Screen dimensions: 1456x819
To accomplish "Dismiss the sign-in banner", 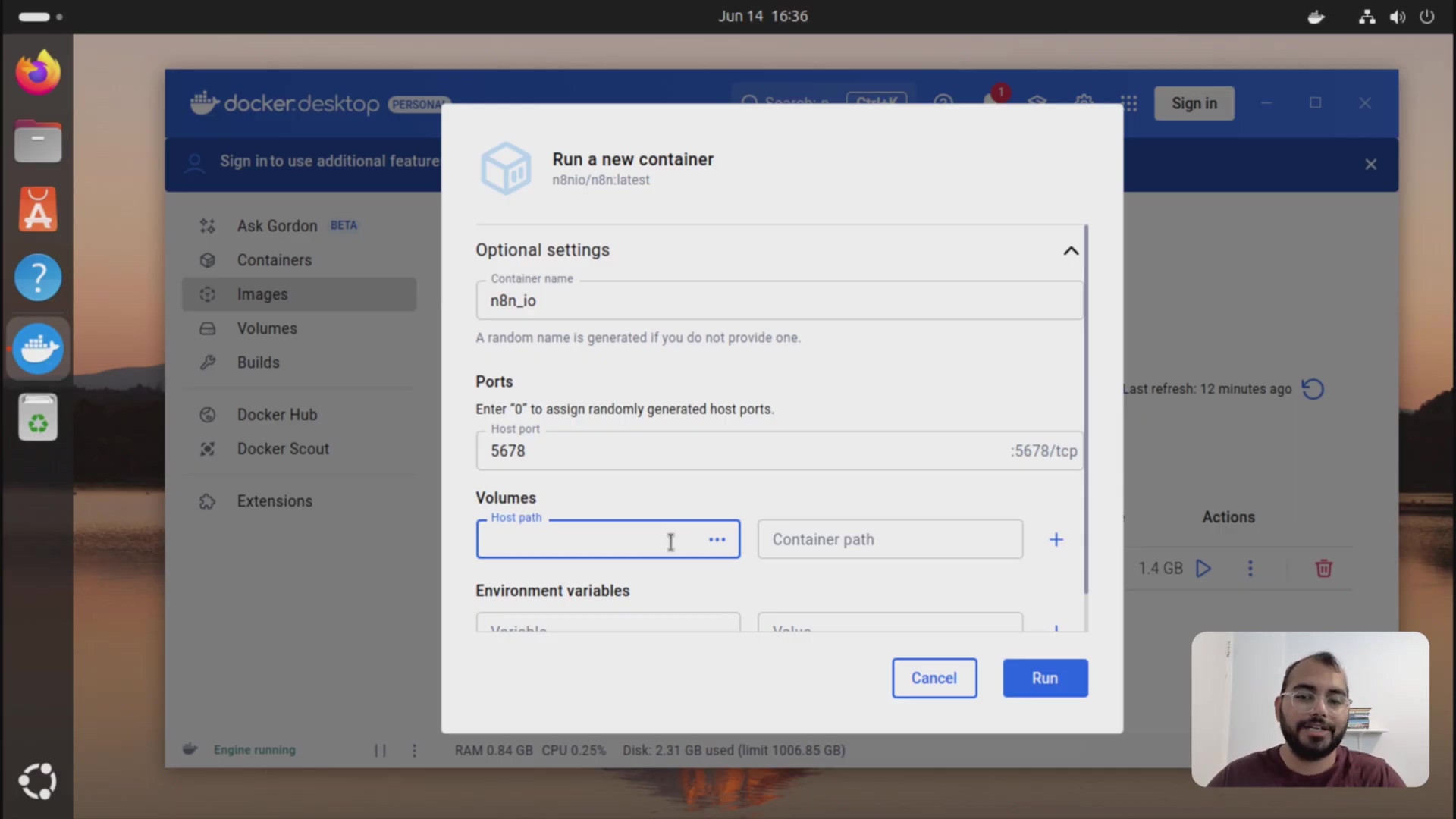I will tap(1371, 165).
